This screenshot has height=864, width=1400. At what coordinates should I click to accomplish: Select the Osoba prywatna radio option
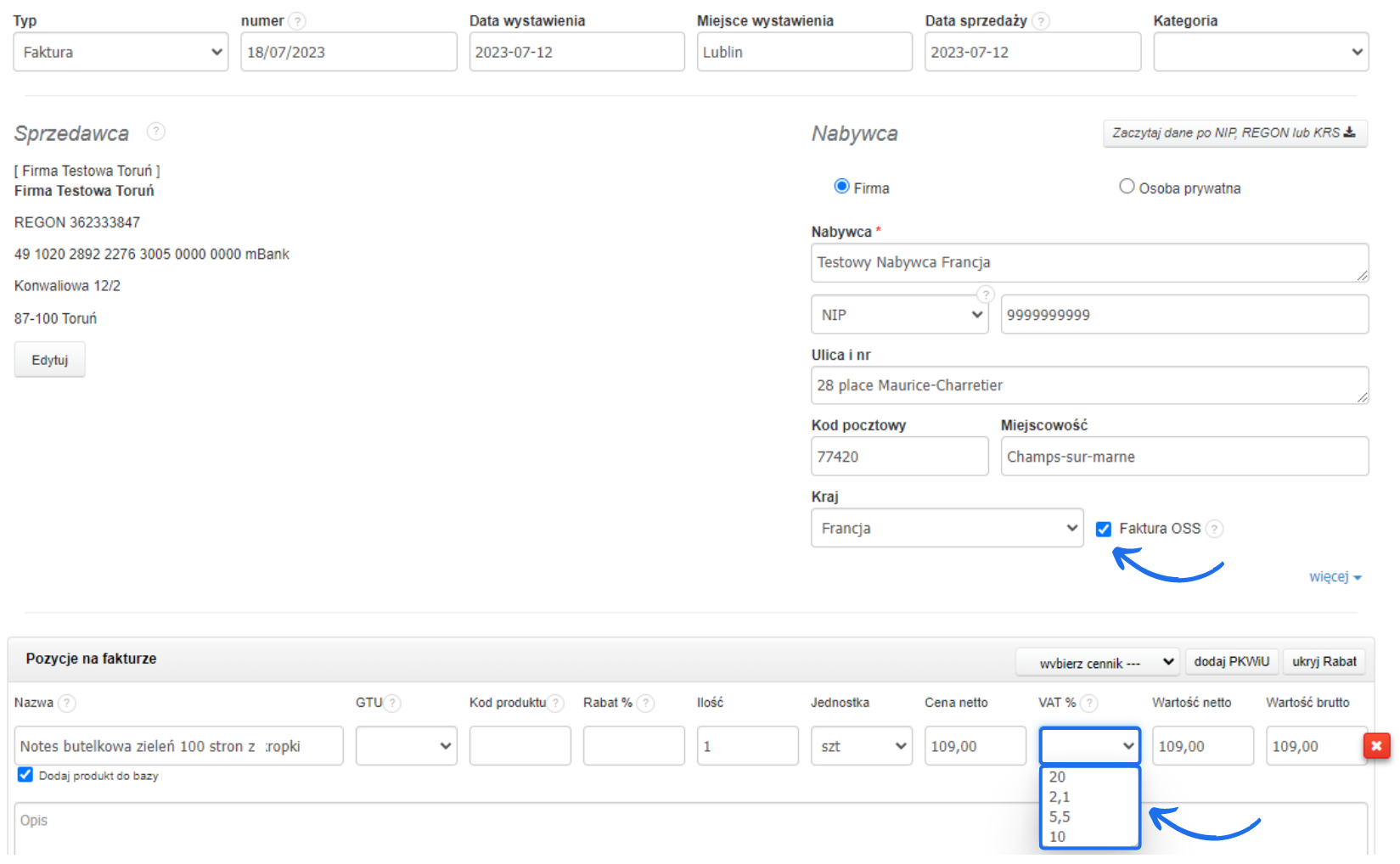[x=1127, y=187]
